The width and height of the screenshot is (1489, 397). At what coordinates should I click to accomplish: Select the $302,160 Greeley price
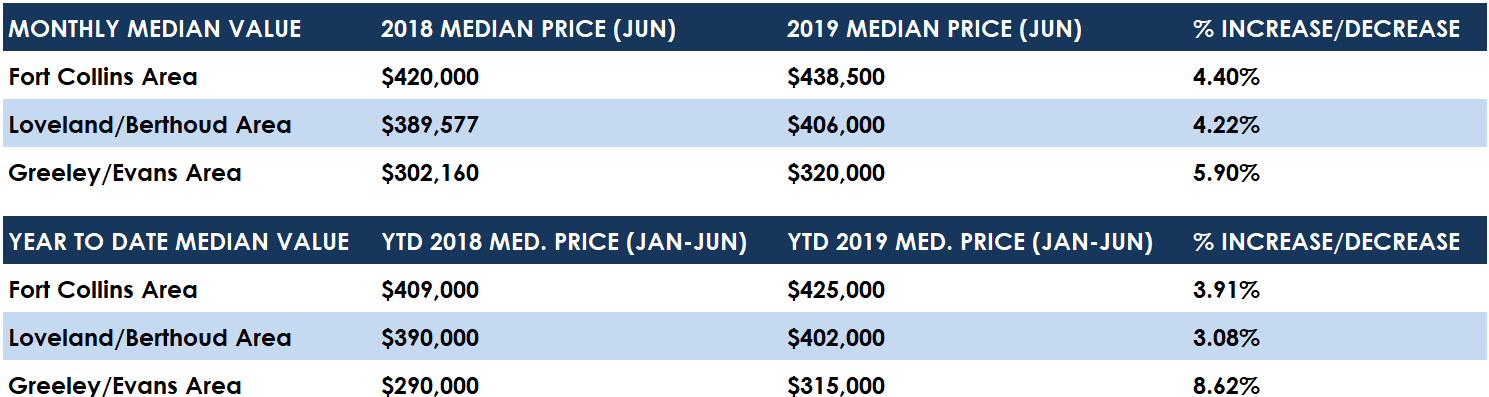430,173
